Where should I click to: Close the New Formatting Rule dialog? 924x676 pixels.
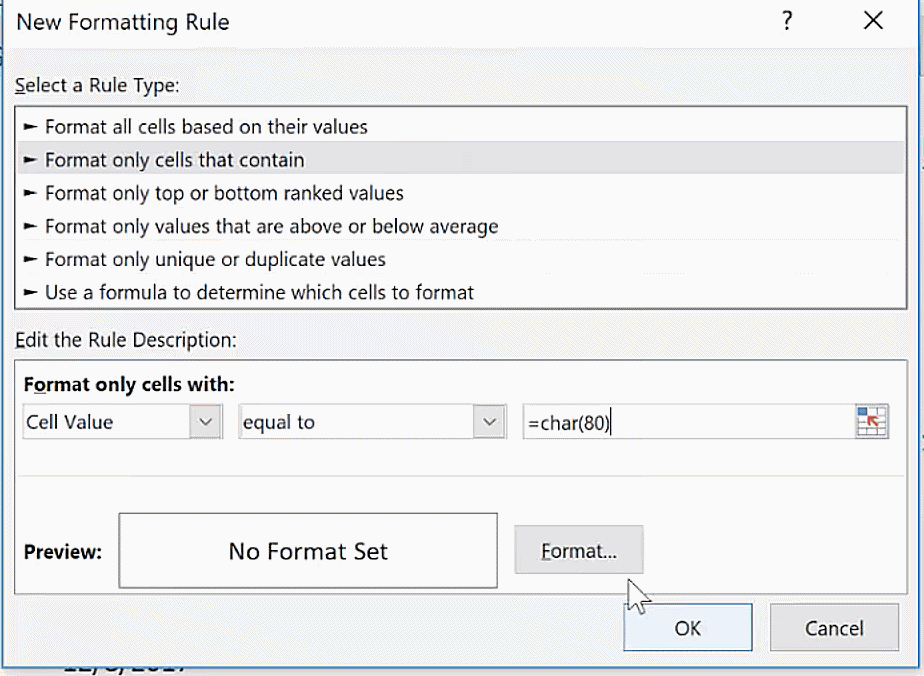click(873, 21)
